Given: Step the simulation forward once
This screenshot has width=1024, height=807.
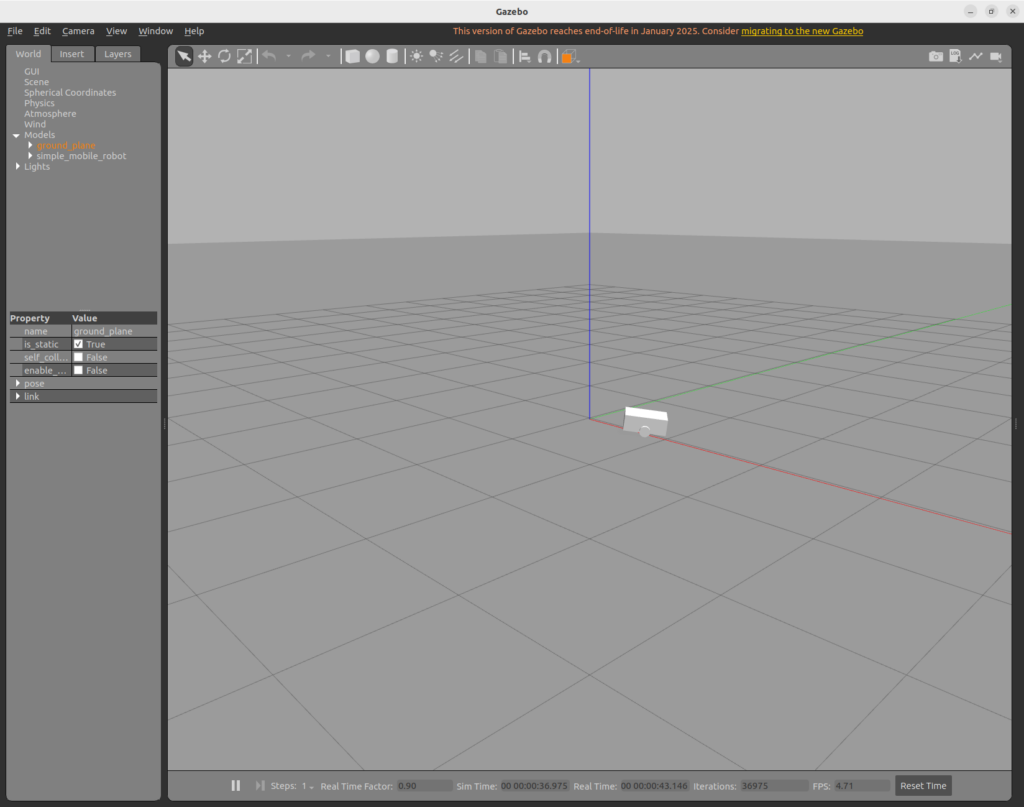Looking at the screenshot, I should (260, 785).
